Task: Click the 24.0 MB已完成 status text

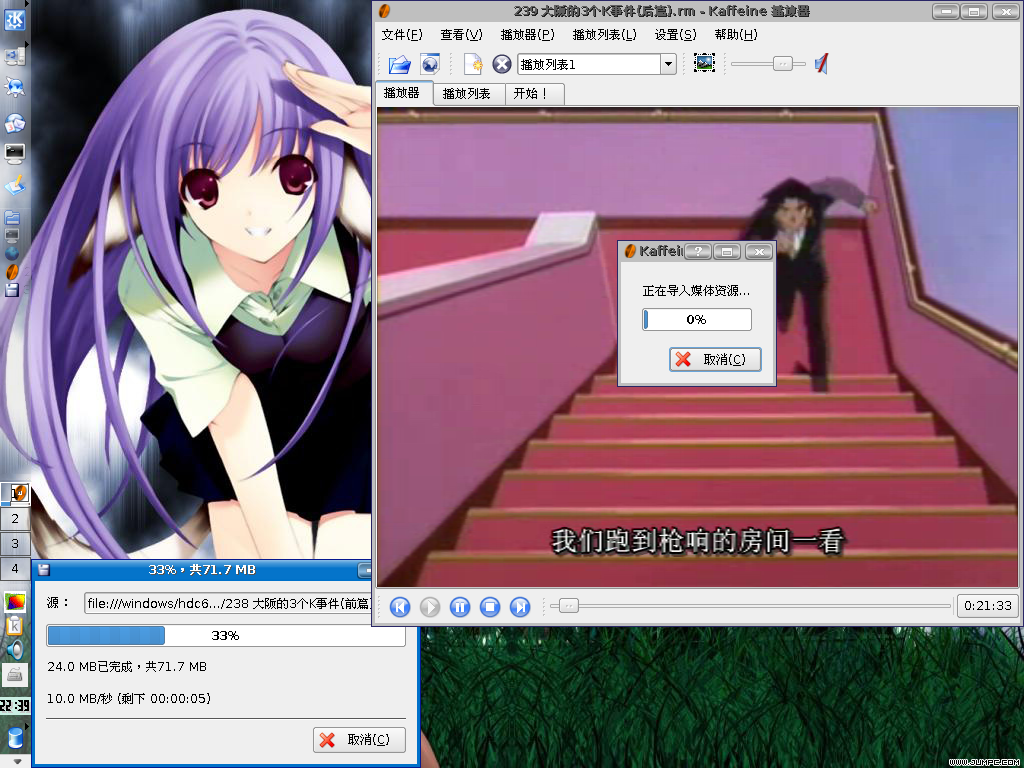Action: (x=127, y=667)
